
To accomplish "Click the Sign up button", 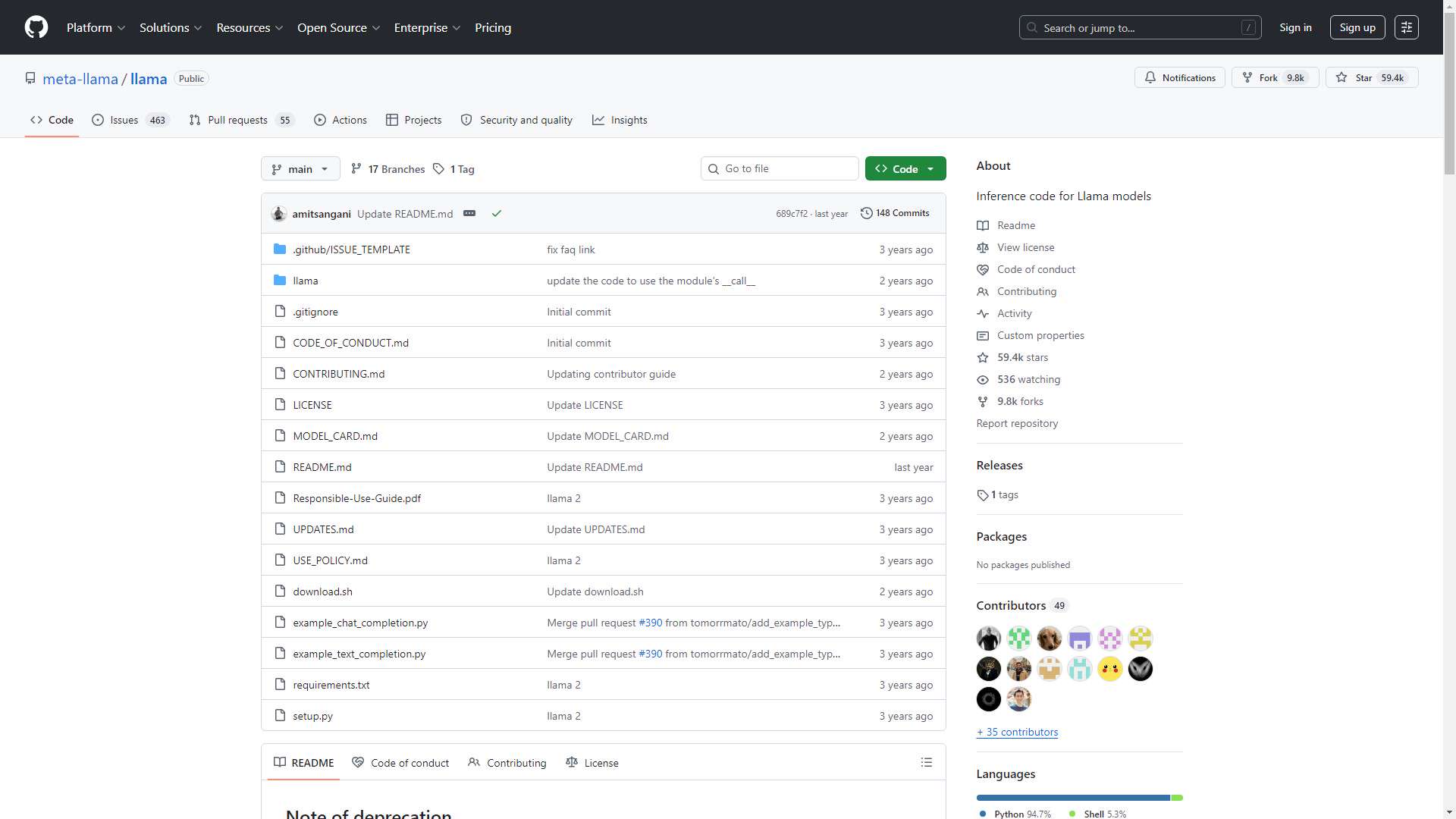I will (1357, 27).
